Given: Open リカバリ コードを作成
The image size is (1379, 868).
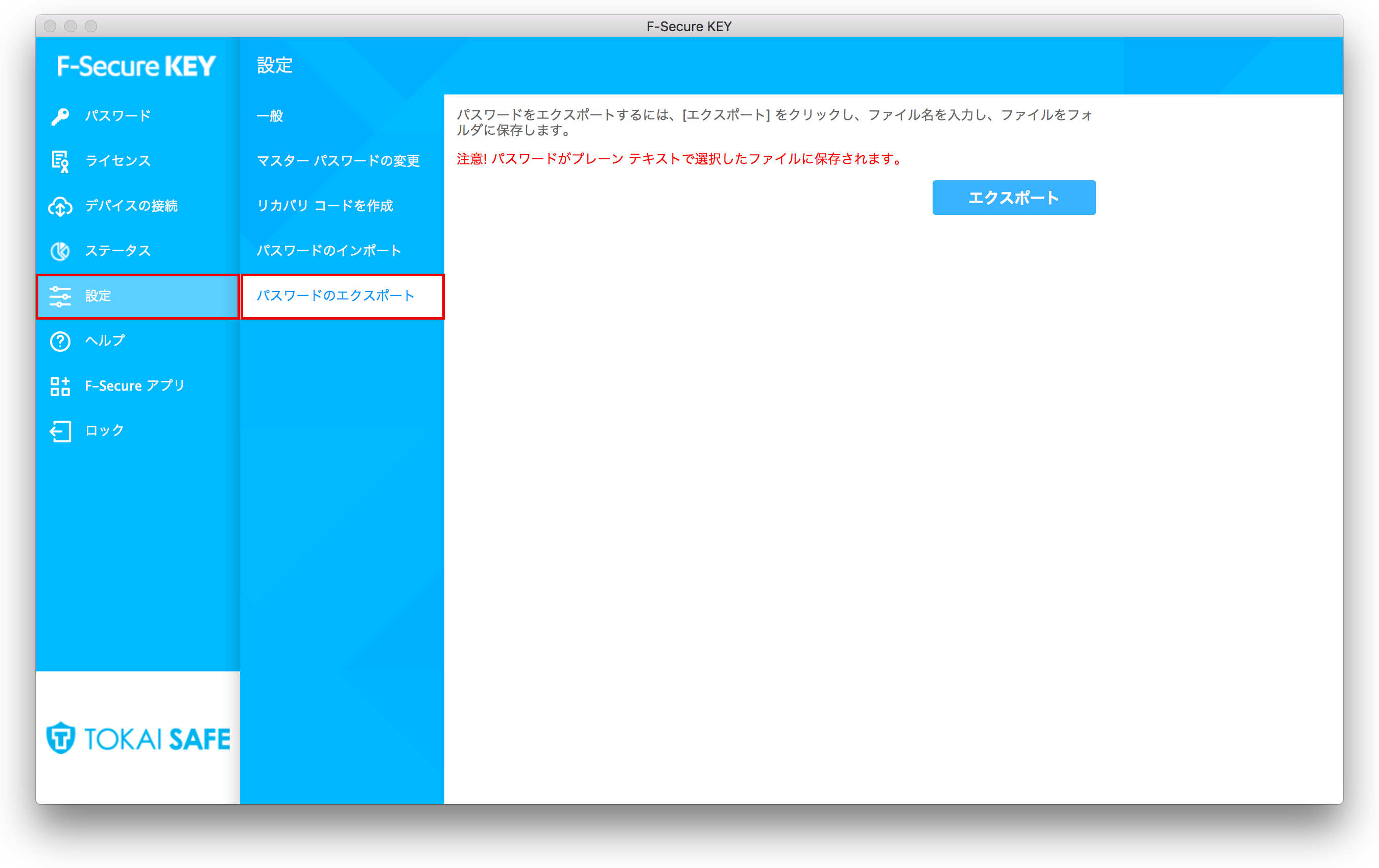Looking at the screenshot, I should point(325,206).
